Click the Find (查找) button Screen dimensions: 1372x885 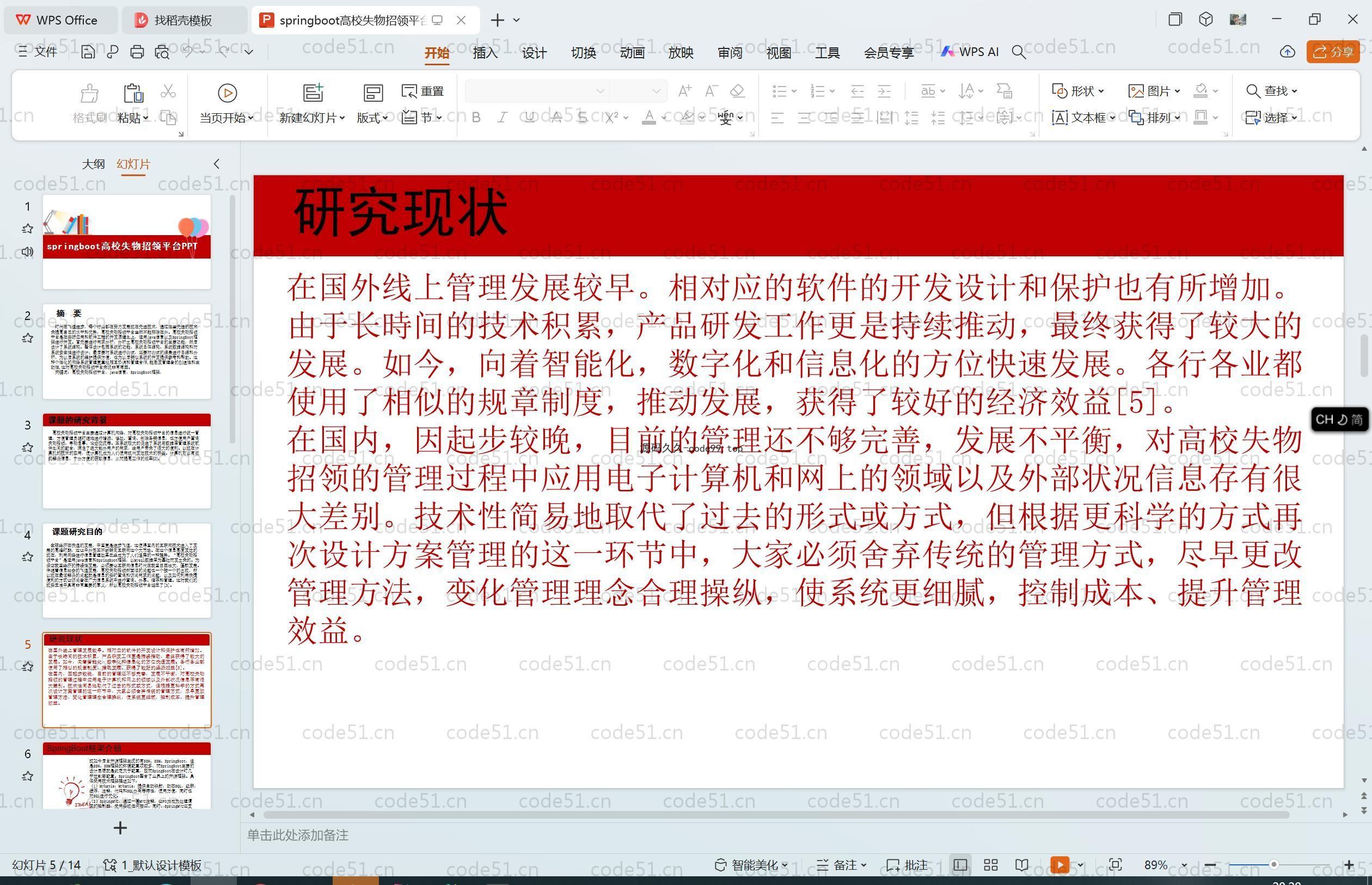point(1271,91)
